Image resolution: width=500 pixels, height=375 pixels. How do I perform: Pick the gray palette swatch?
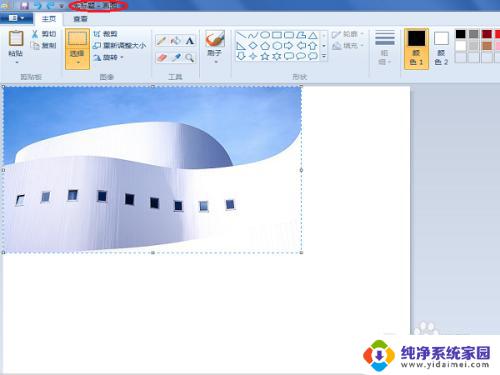coord(474,34)
